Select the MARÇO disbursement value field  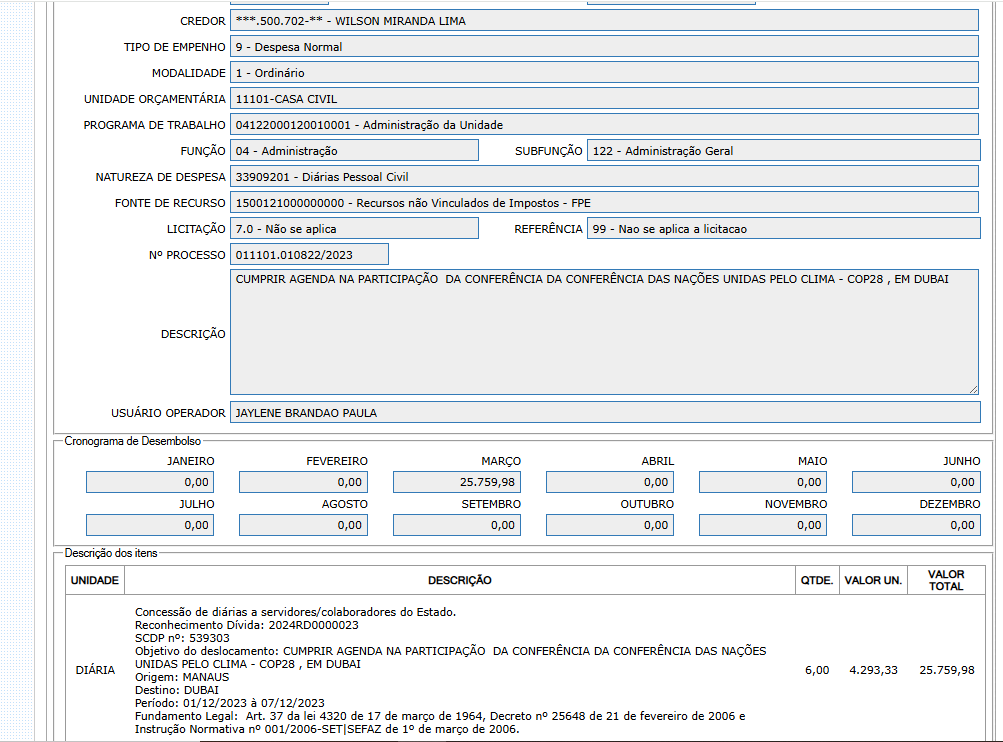(x=456, y=483)
